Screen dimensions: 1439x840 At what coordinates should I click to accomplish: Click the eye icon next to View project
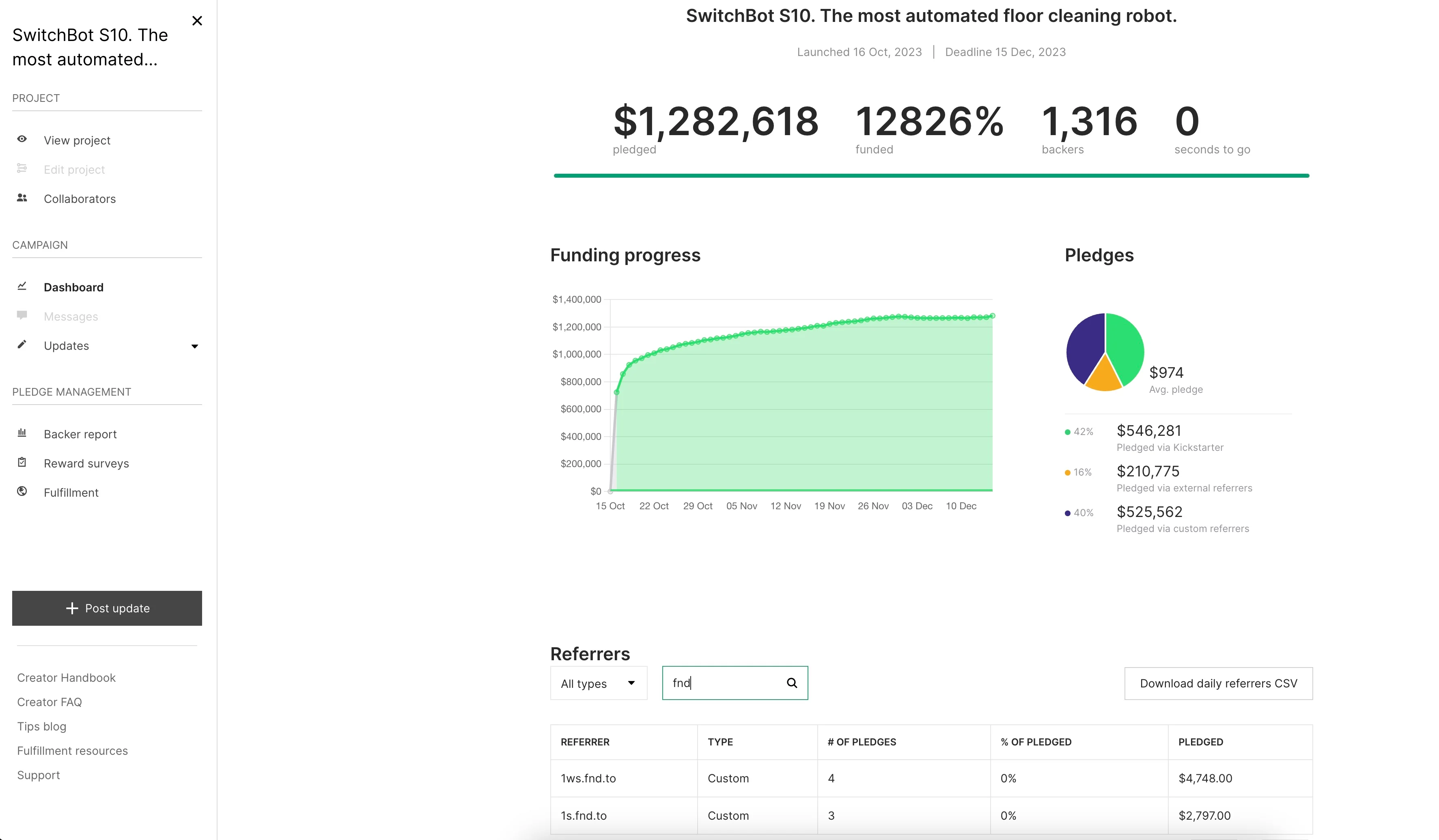[22, 139]
